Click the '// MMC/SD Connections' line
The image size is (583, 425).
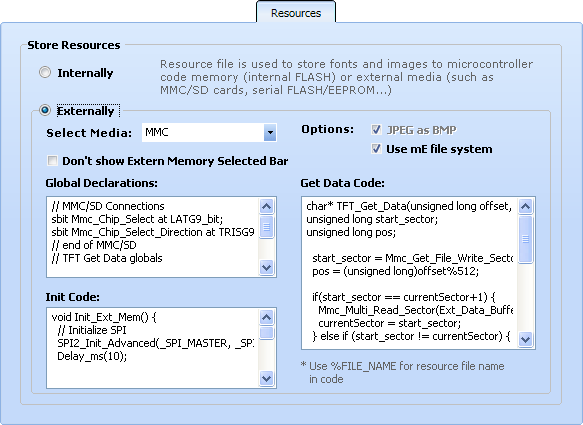point(108,206)
